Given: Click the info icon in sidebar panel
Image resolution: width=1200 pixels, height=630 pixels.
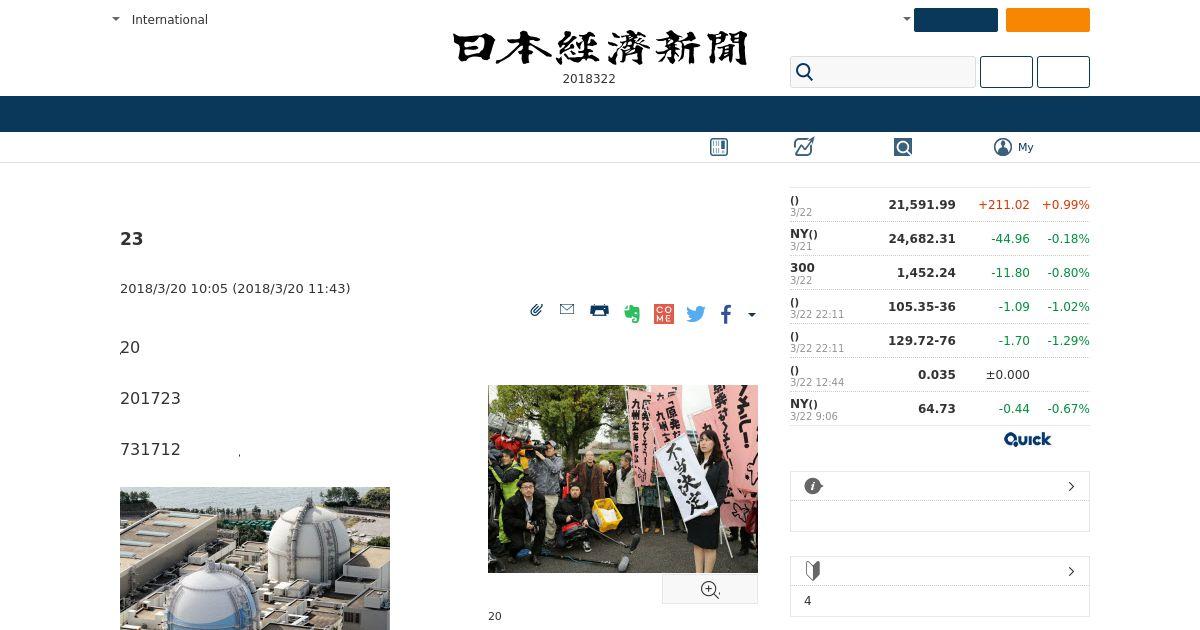Looking at the screenshot, I should click(x=813, y=486).
